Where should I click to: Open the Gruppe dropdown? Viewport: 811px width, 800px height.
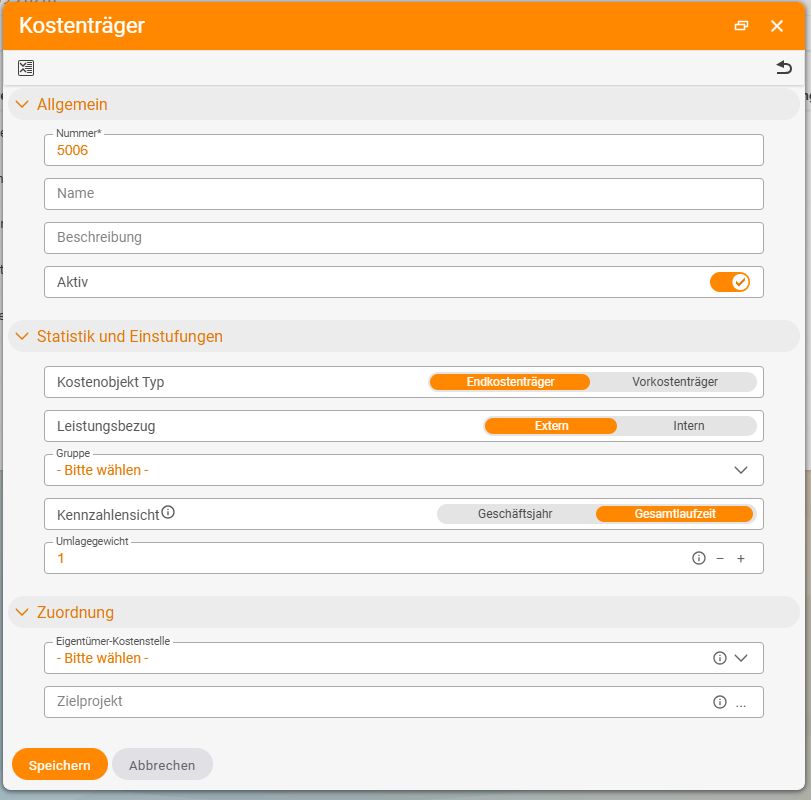click(404, 470)
